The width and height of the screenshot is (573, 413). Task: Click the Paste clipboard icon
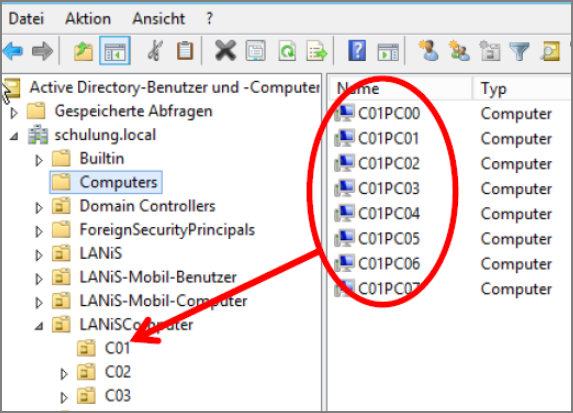(x=185, y=51)
